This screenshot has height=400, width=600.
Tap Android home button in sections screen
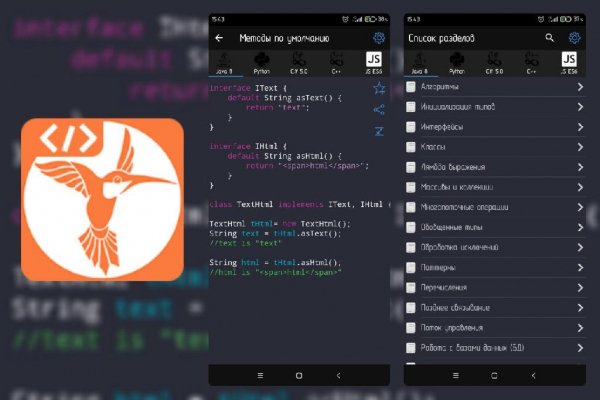pos(494,376)
